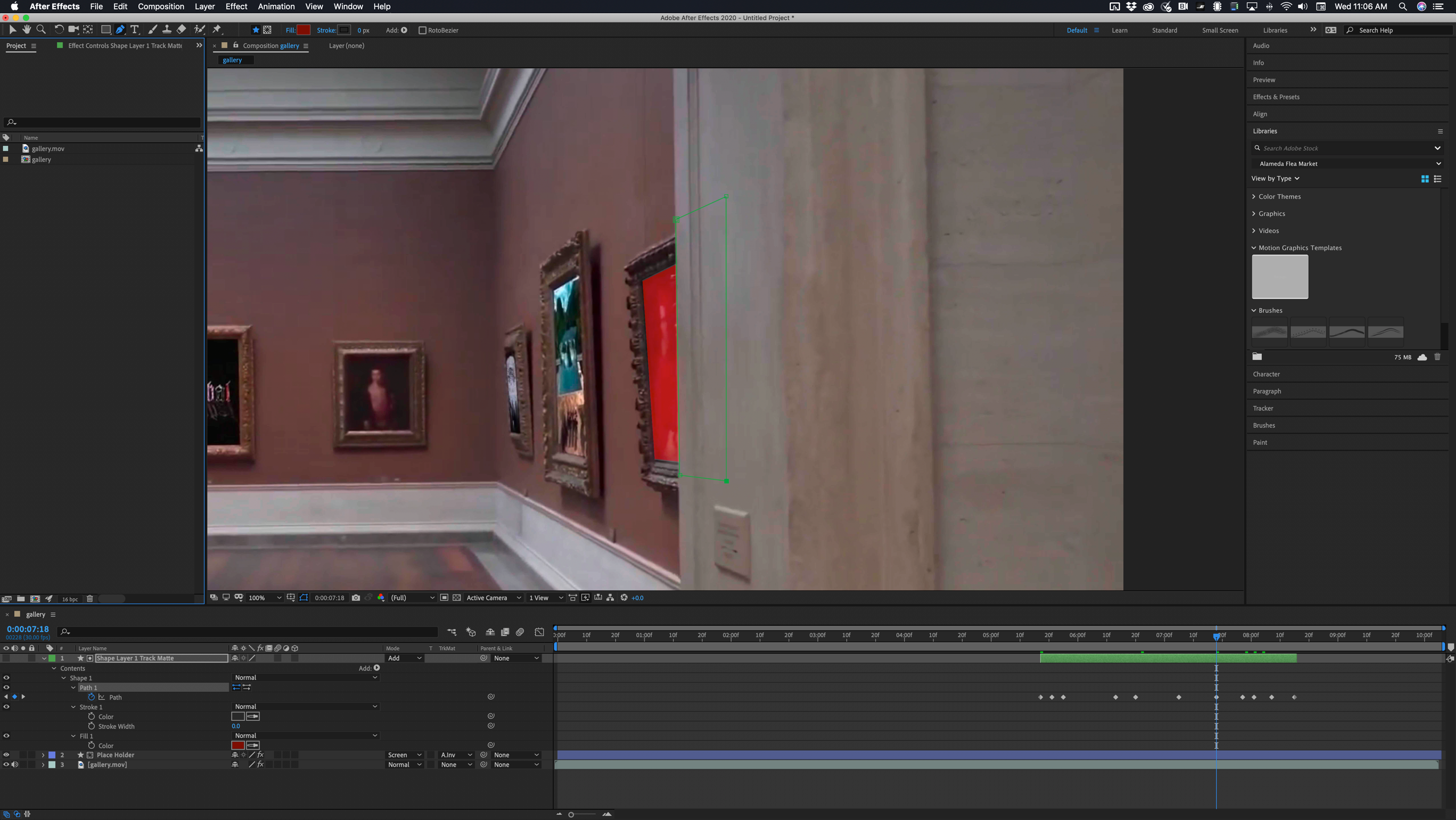Toggle transparency grid in the composition viewer
Image resolution: width=1456 pixels, height=820 pixels.
click(458, 598)
